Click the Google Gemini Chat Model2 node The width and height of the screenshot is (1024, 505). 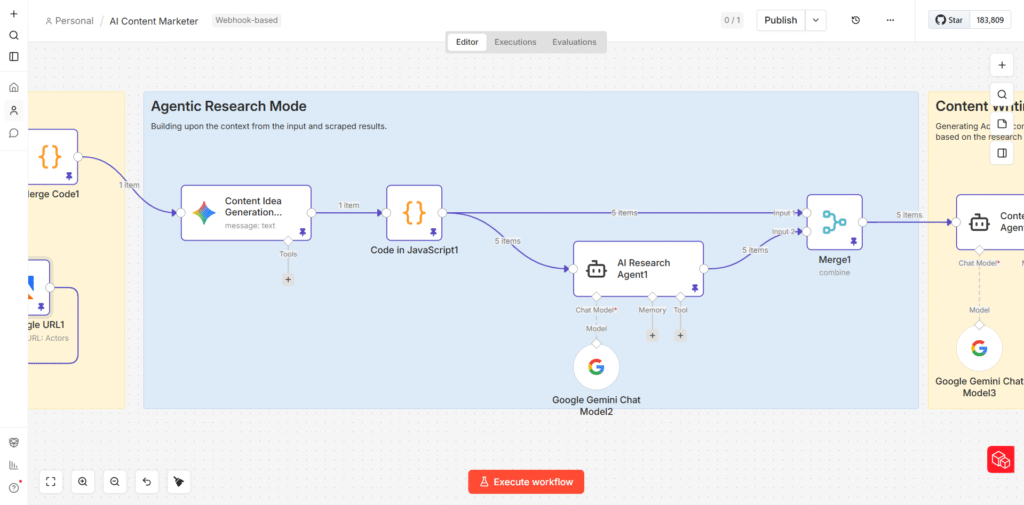point(596,367)
